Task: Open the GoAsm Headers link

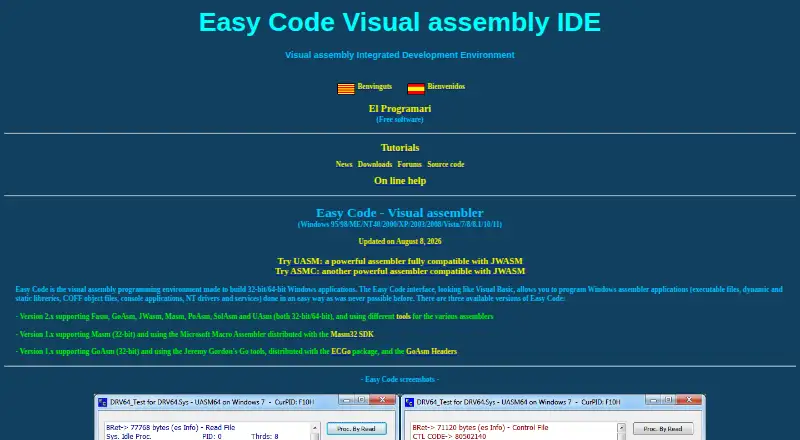Action: click(x=432, y=351)
